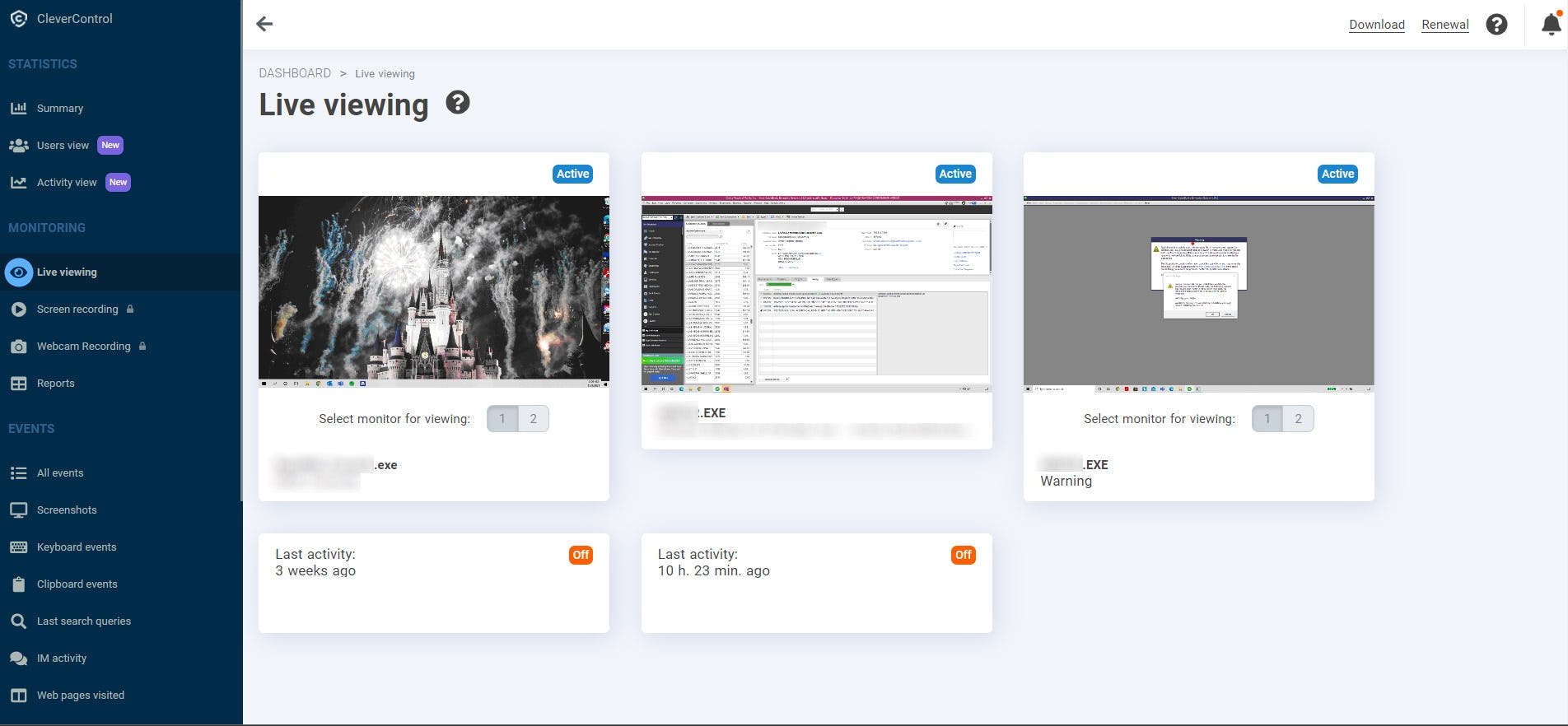Select monitor 1 on fireworks card
The width and height of the screenshot is (1568, 726).
click(x=502, y=419)
